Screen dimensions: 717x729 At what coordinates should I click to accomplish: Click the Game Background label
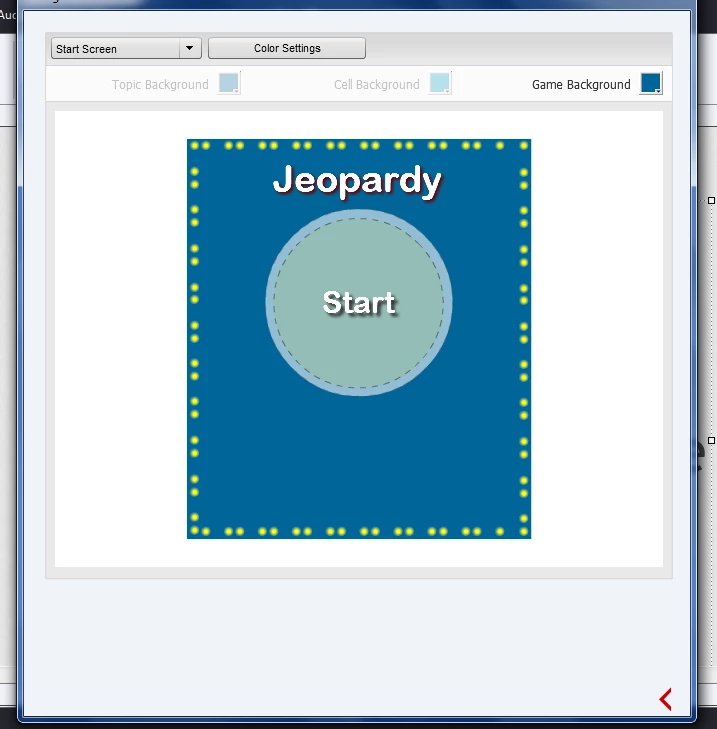point(581,85)
